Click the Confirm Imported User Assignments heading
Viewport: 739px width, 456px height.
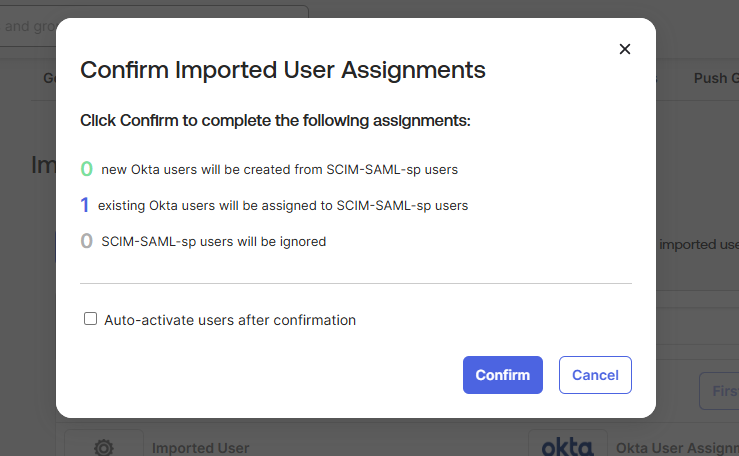pos(283,70)
